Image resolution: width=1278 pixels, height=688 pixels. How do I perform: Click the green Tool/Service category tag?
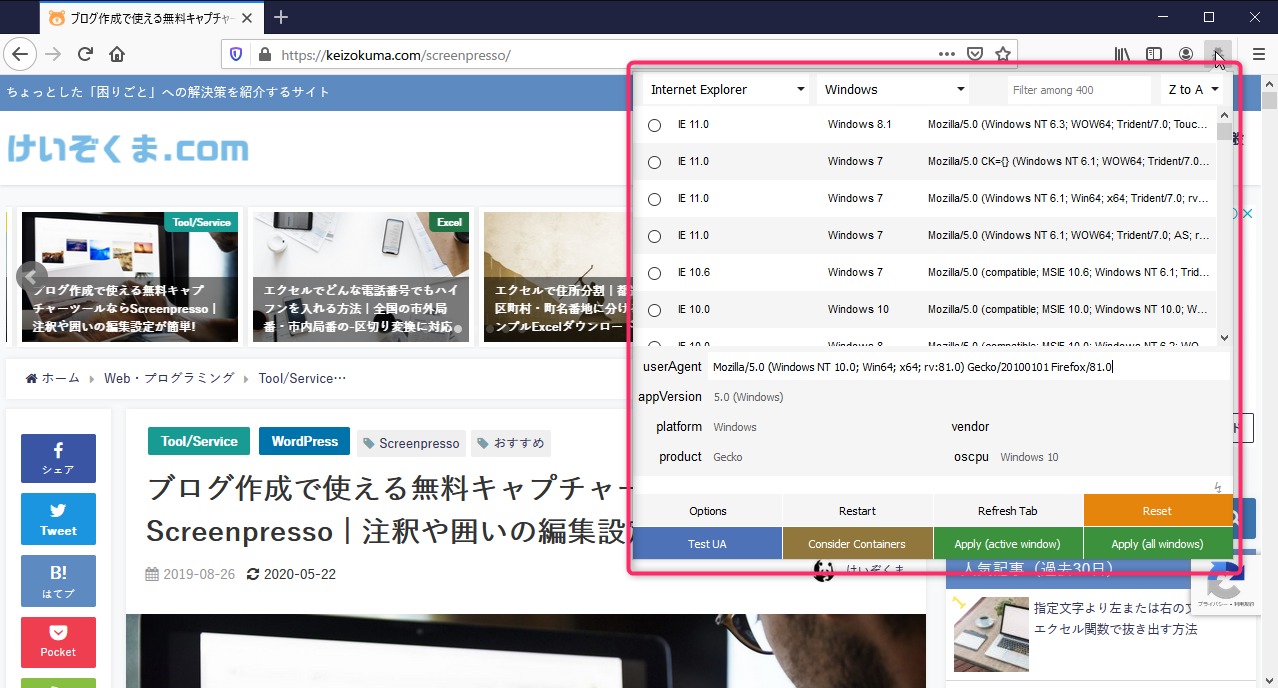click(x=199, y=441)
